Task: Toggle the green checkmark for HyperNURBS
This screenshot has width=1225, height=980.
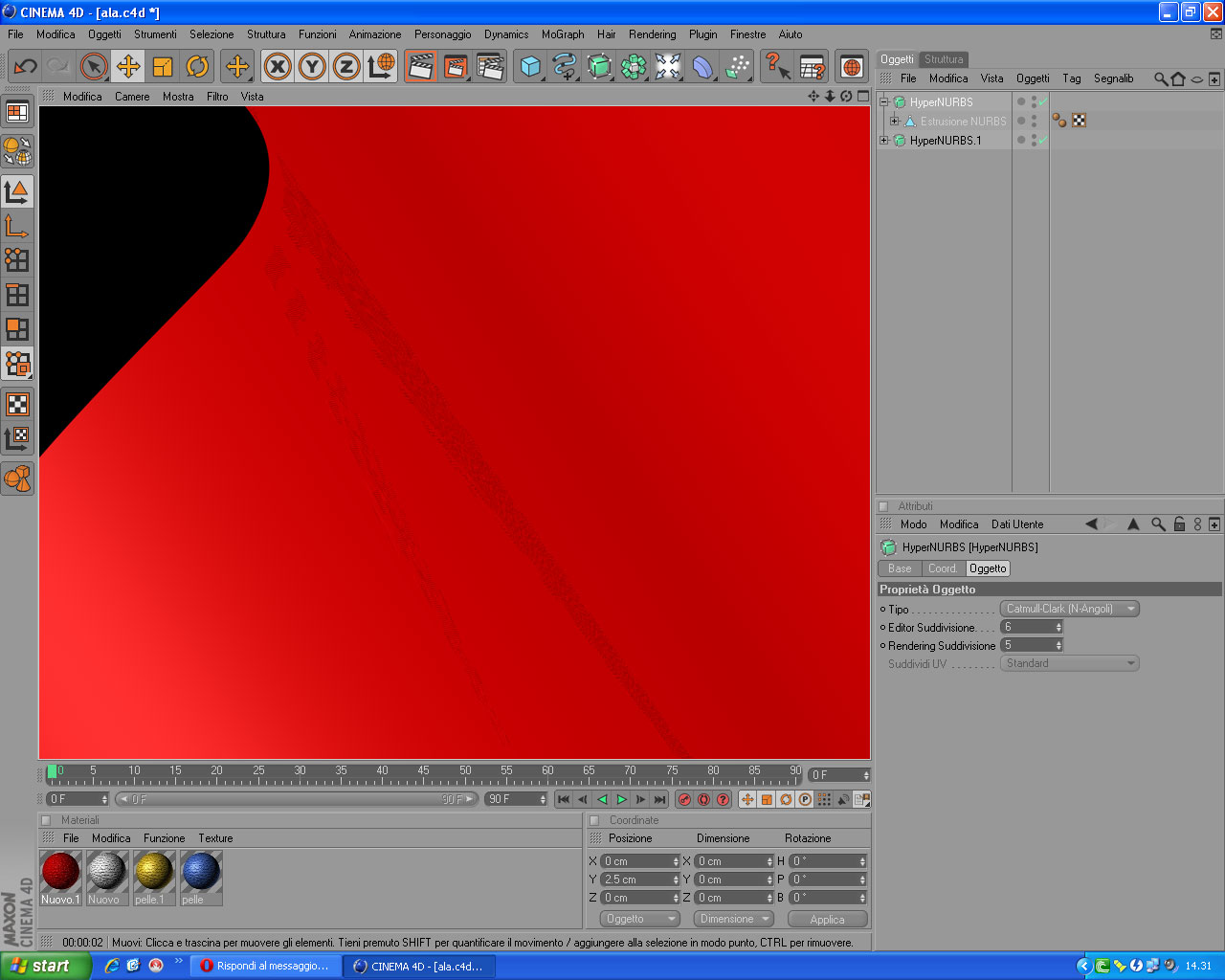Action: [x=1043, y=101]
